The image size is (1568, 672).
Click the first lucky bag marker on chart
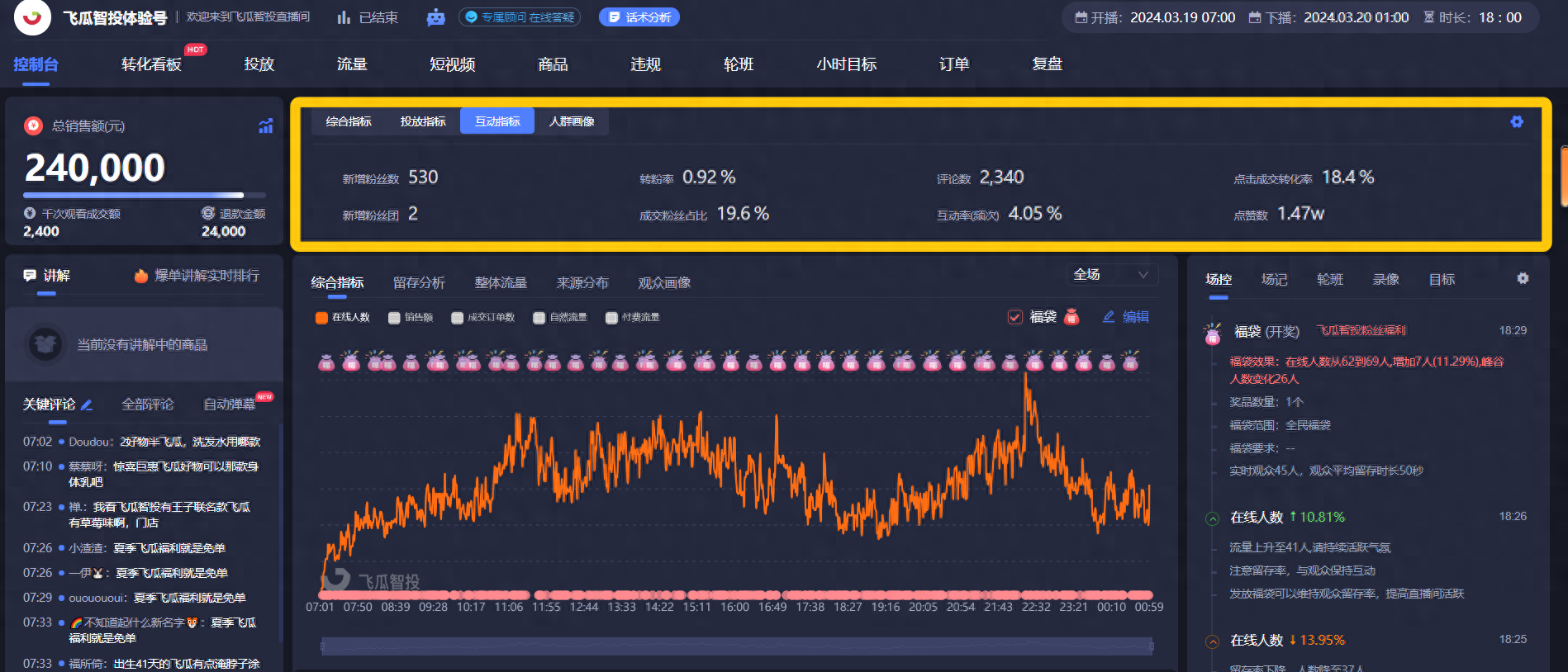[x=326, y=362]
